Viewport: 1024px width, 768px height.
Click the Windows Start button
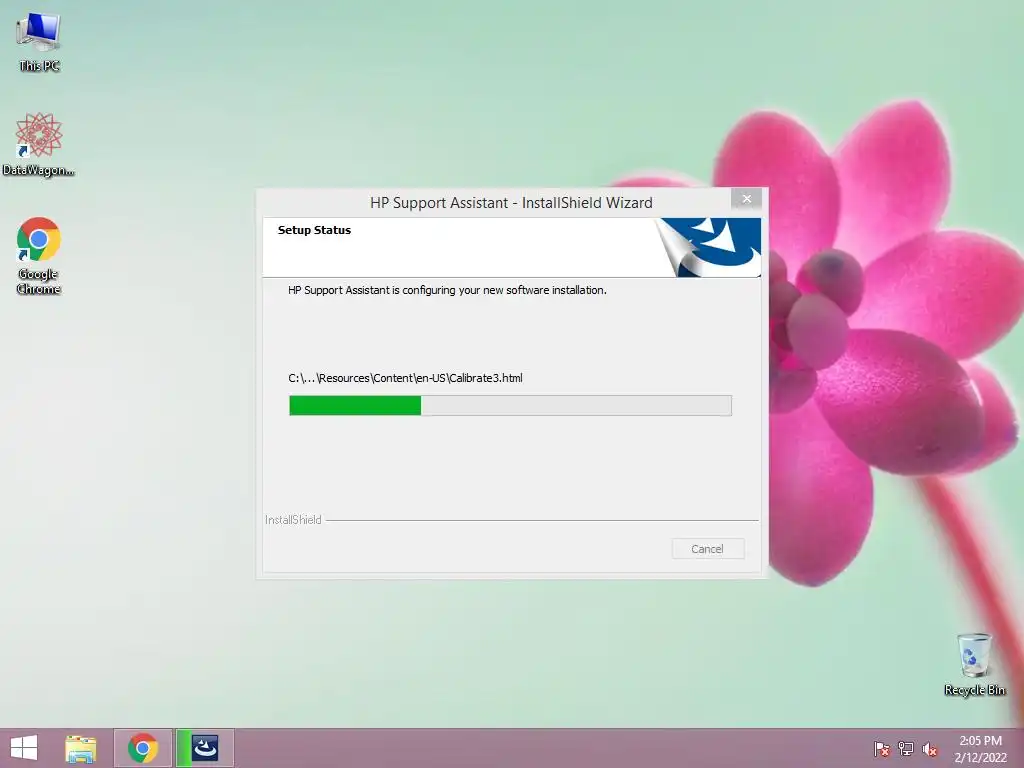pos(24,748)
